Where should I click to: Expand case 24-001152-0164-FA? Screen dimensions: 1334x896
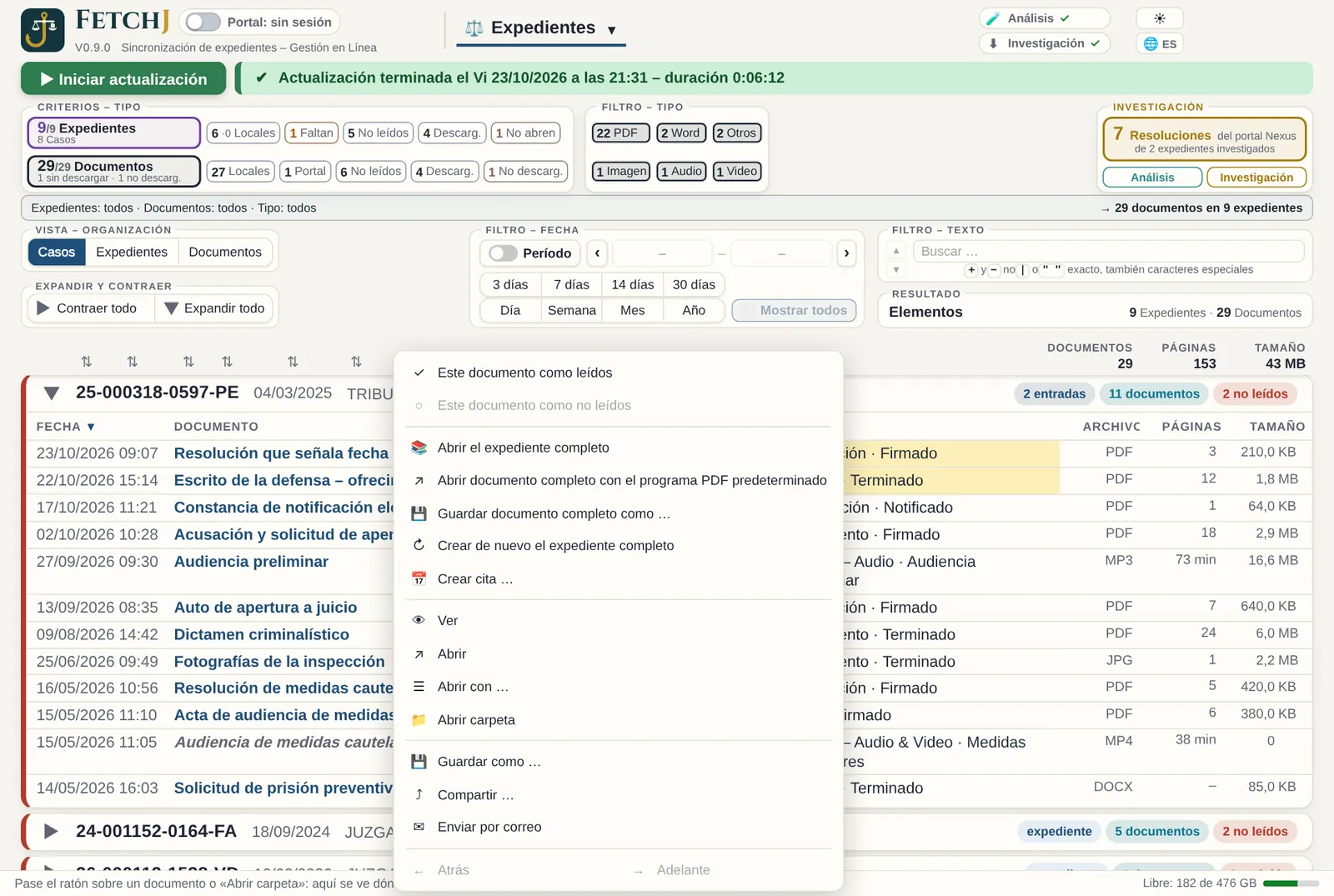pyautogui.click(x=51, y=831)
